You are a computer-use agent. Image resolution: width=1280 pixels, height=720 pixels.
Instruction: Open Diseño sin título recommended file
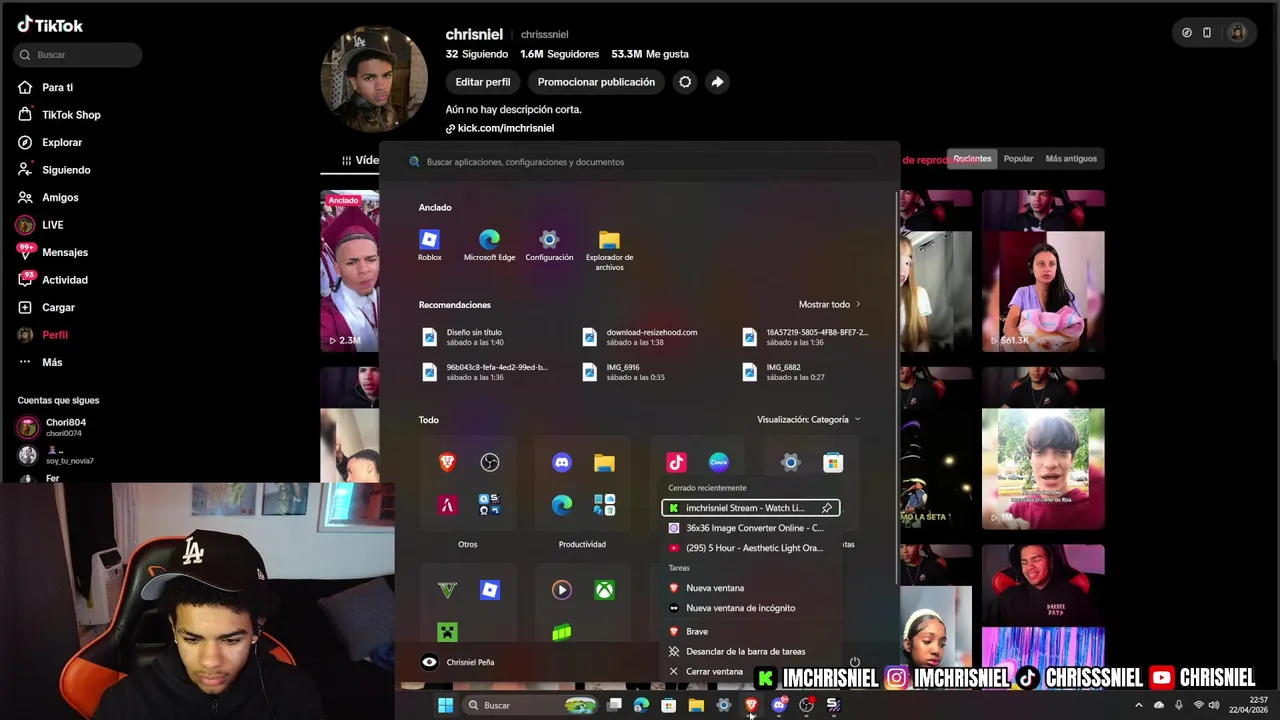475,337
